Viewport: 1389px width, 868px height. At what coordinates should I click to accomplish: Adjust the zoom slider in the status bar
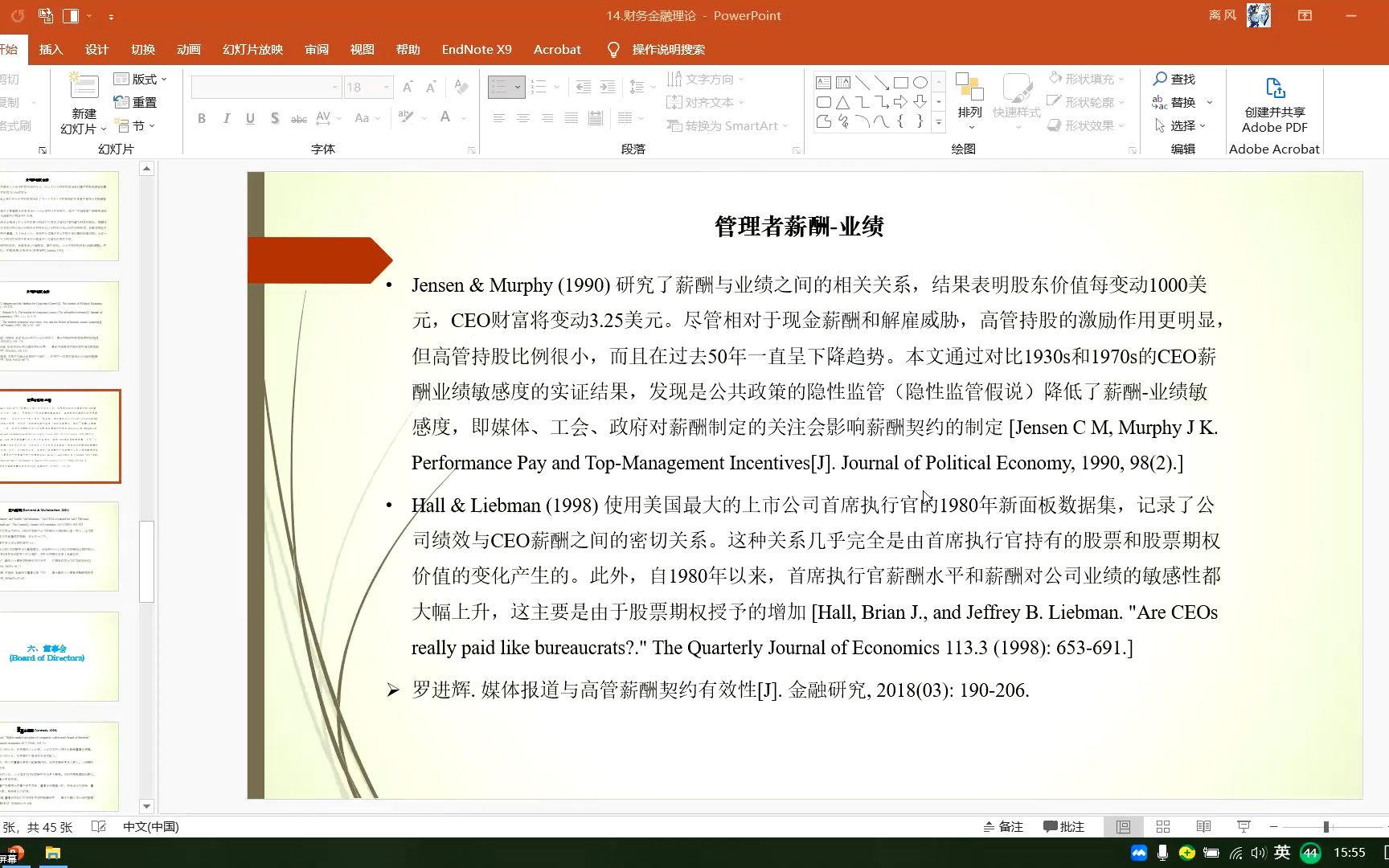tap(1325, 826)
